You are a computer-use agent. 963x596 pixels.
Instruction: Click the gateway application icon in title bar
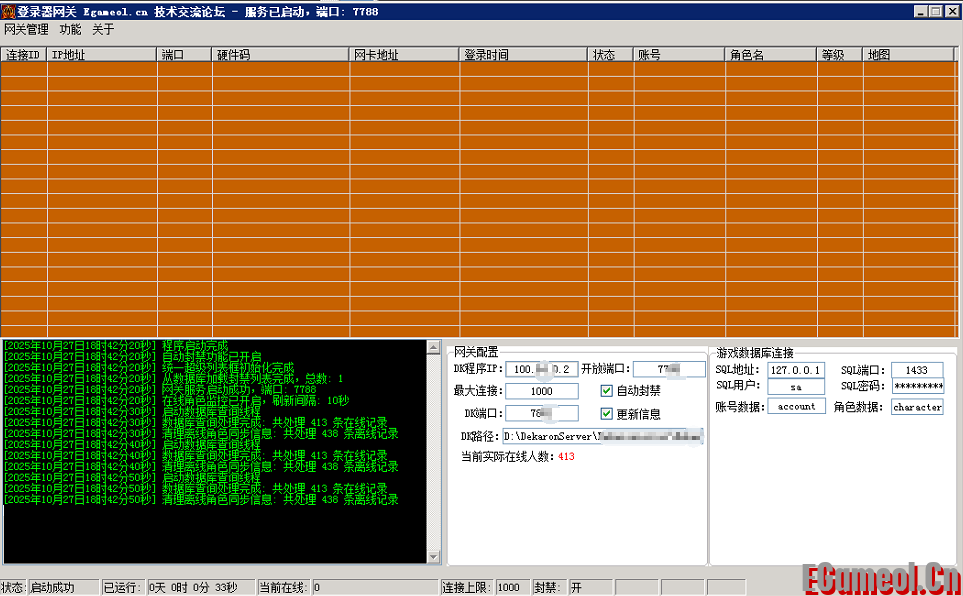(x=8, y=9)
